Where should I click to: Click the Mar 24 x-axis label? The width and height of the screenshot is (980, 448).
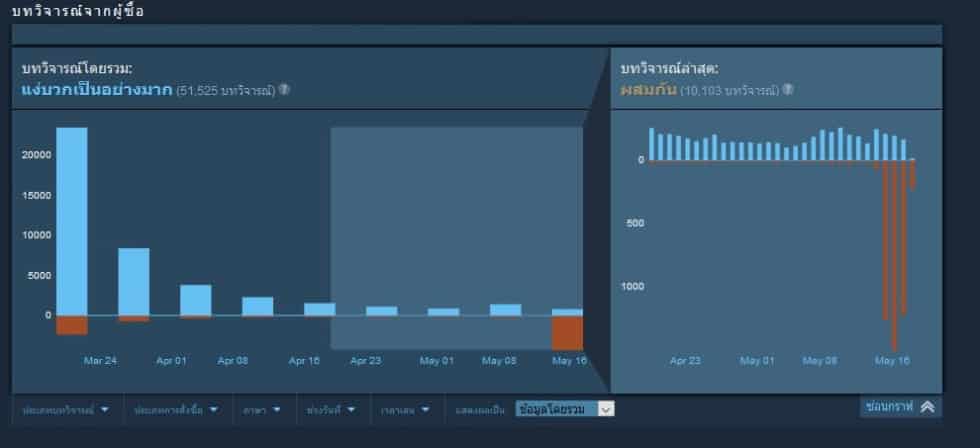point(100,361)
